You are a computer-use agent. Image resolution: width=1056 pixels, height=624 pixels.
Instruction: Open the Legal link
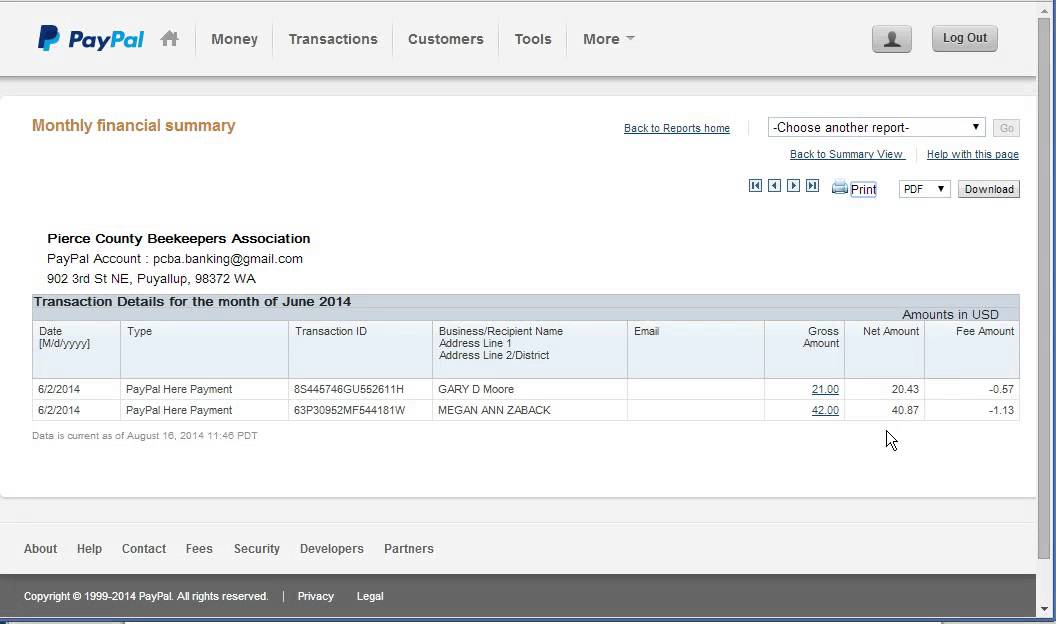370,596
